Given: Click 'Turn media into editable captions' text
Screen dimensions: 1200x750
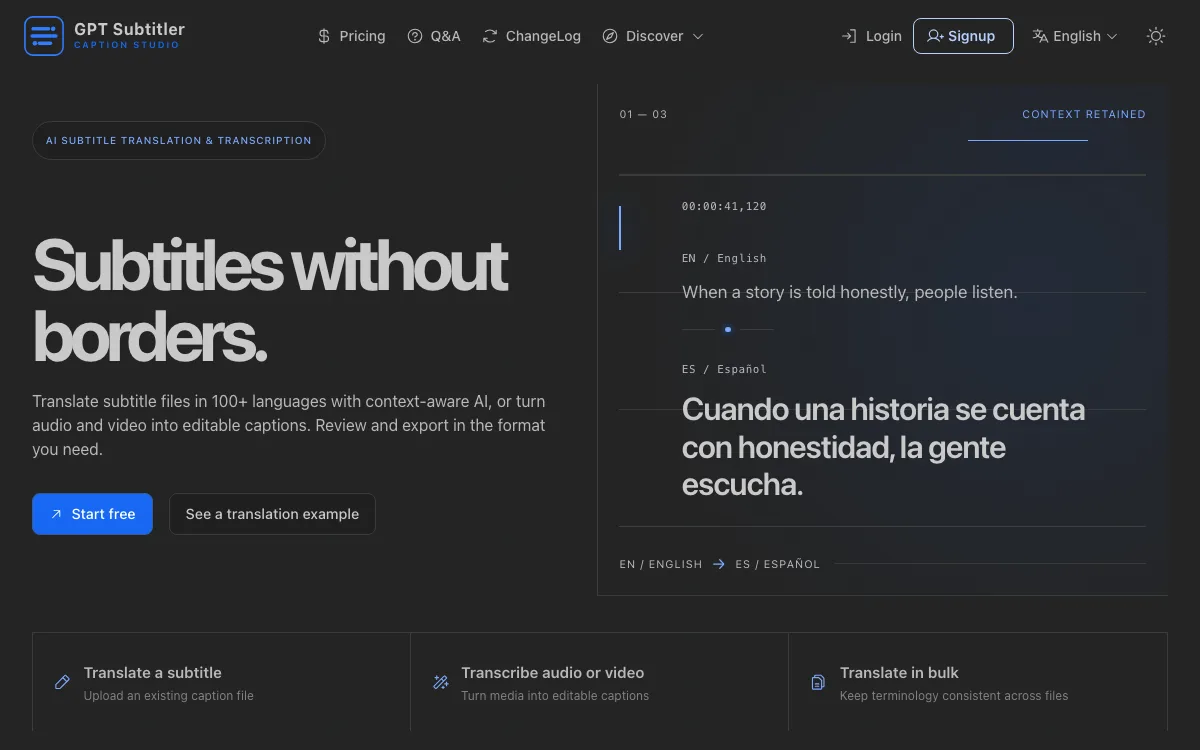Looking at the screenshot, I should (x=555, y=696).
